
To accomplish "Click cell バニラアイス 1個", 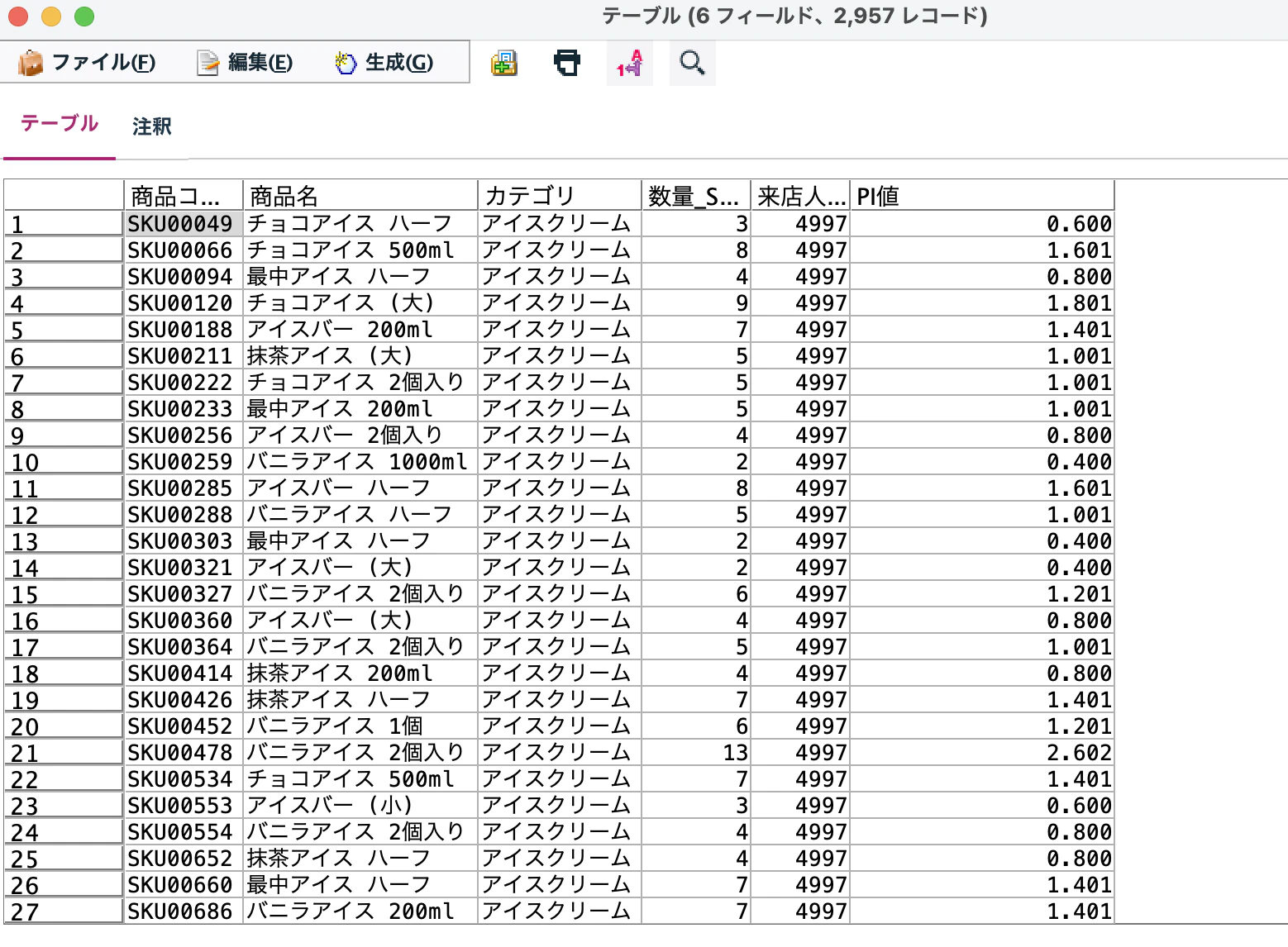I will 360,726.
